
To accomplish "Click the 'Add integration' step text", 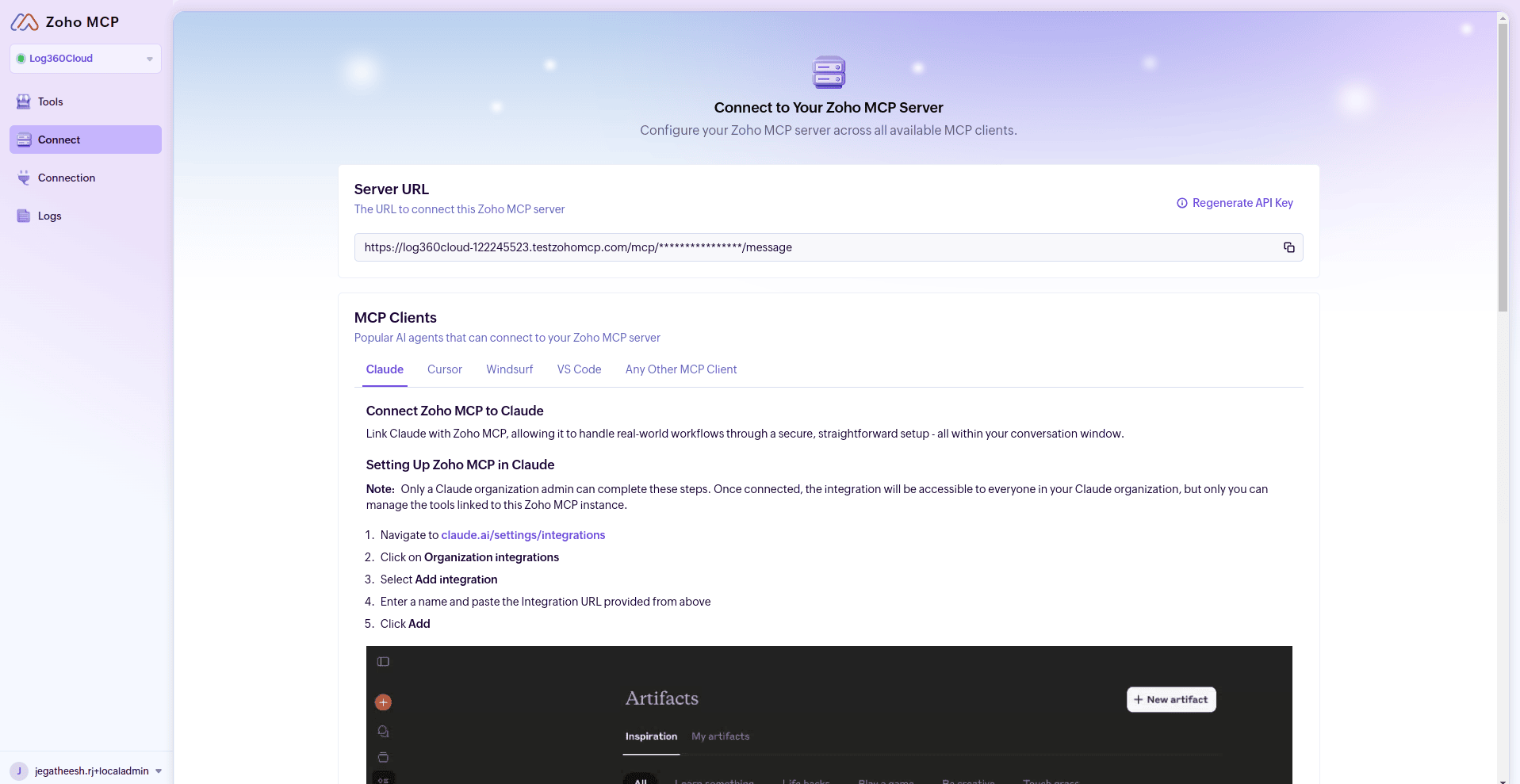I will coord(457,579).
